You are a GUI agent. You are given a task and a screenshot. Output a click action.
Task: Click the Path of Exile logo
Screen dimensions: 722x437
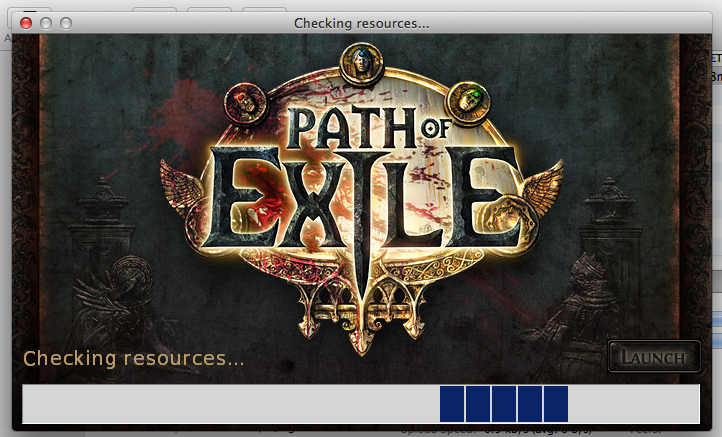coord(361,198)
